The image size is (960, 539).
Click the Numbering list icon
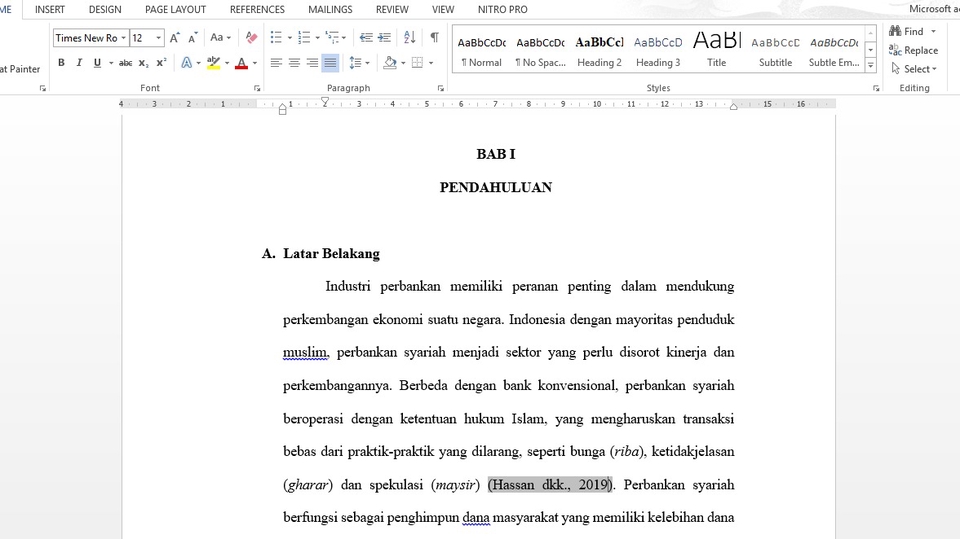pyautogui.click(x=304, y=37)
